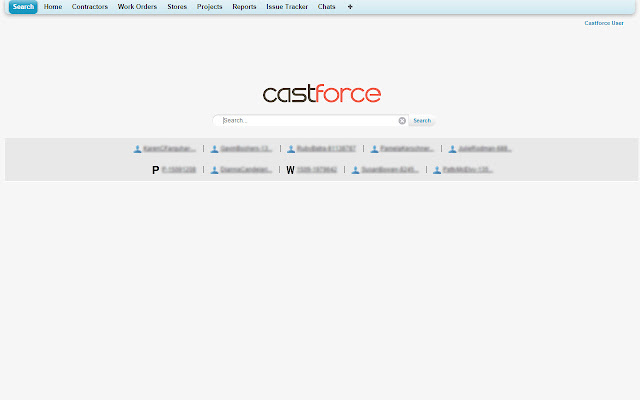The height and width of the screenshot is (400, 640).
Task: Open the Chats tab
Action: [327, 7]
